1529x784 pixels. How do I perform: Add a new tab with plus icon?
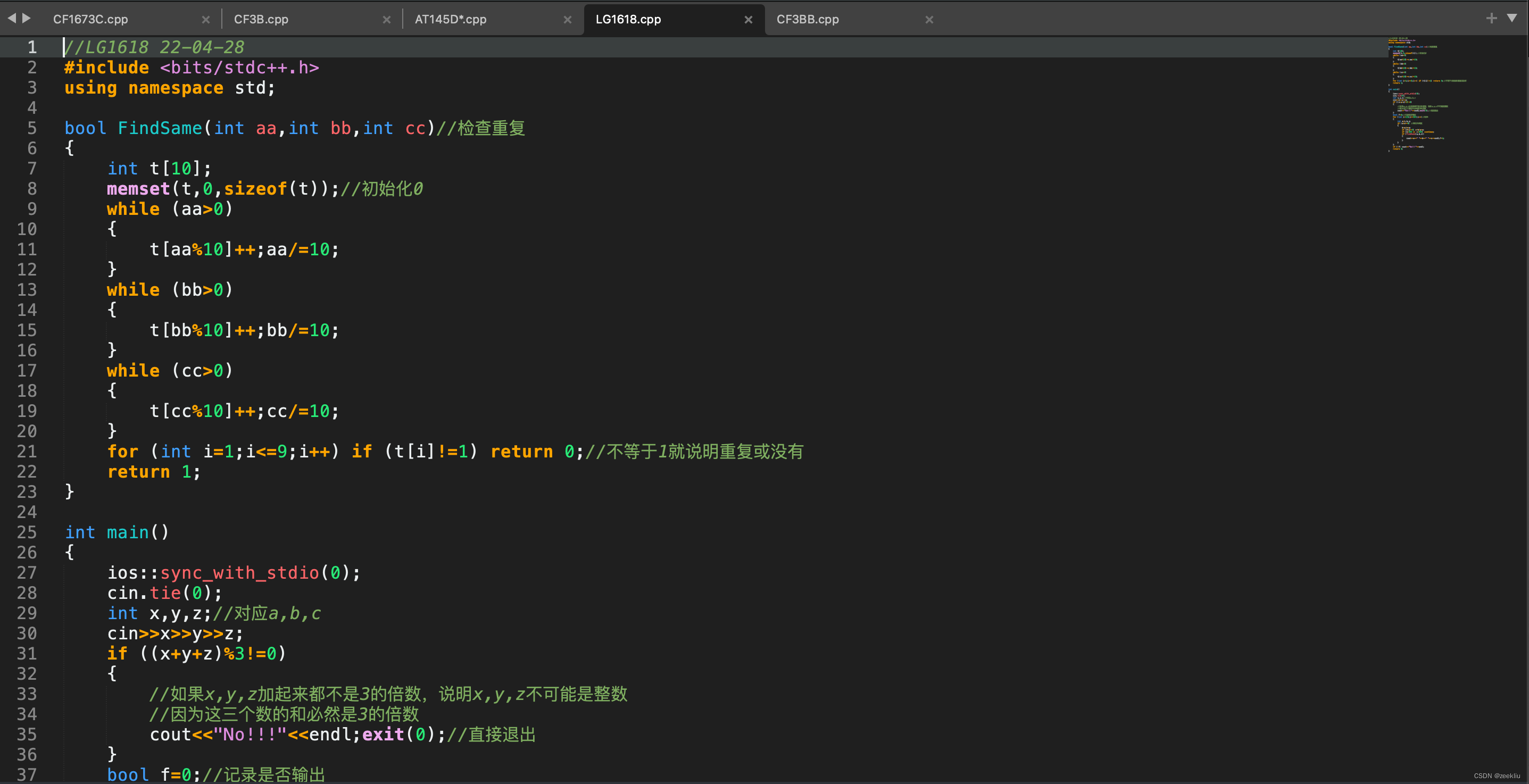coord(1491,19)
